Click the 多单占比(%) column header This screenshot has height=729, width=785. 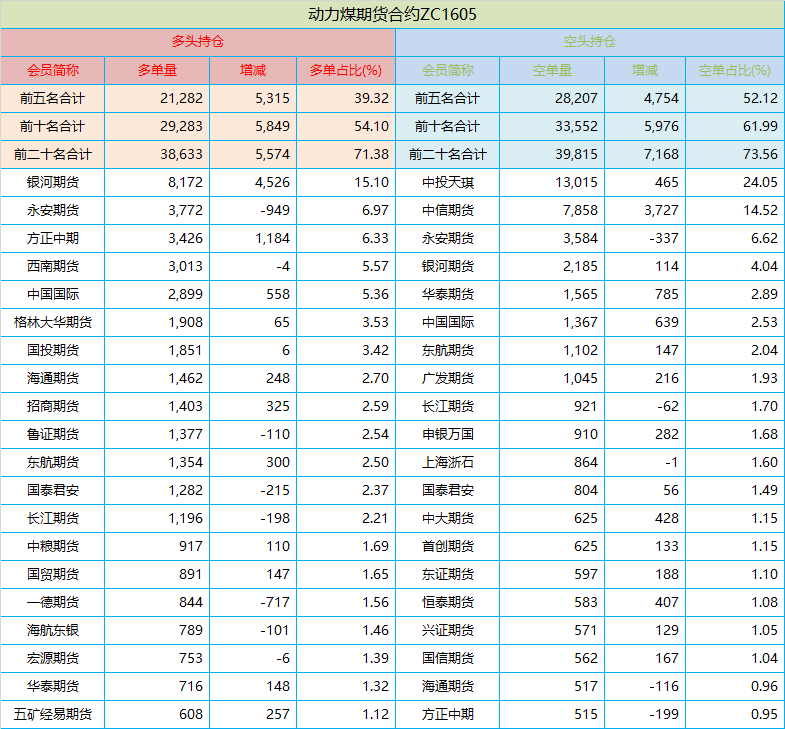click(x=345, y=70)
